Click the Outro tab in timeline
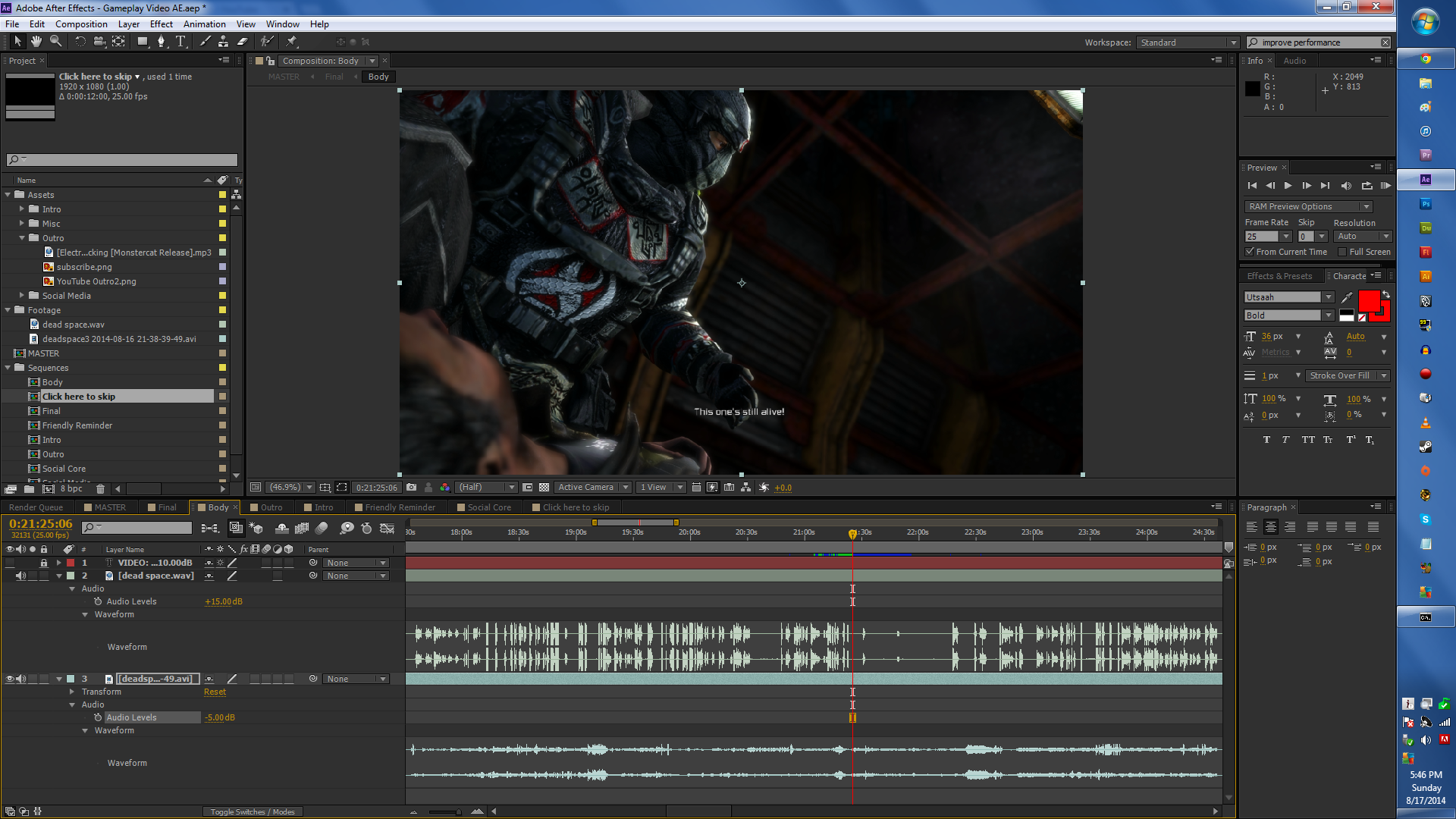The width and height of the screenshot is (1456, 819). 271,507
